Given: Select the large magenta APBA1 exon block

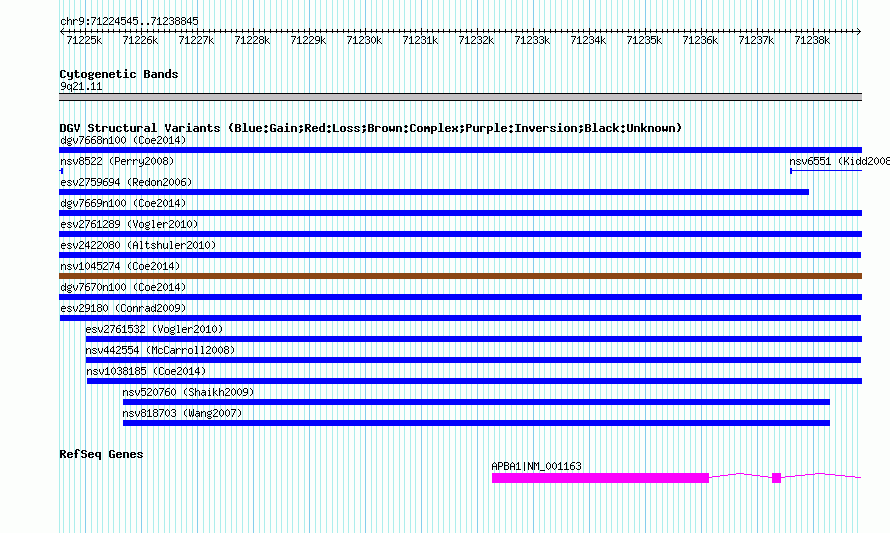Looking at the screenshot, I should [x=601, y=478].
